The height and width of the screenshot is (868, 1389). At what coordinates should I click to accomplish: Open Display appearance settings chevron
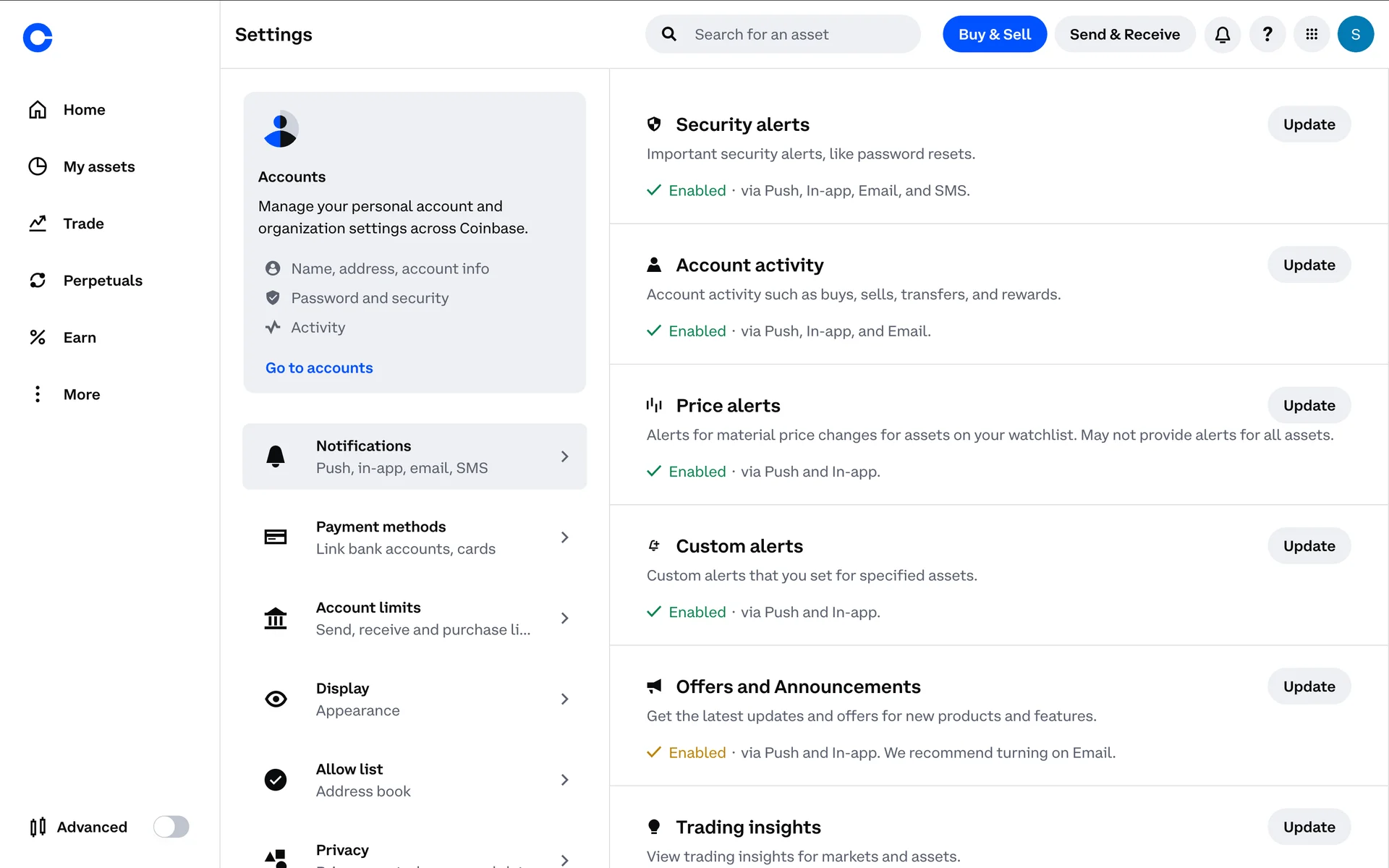(564, 699)
